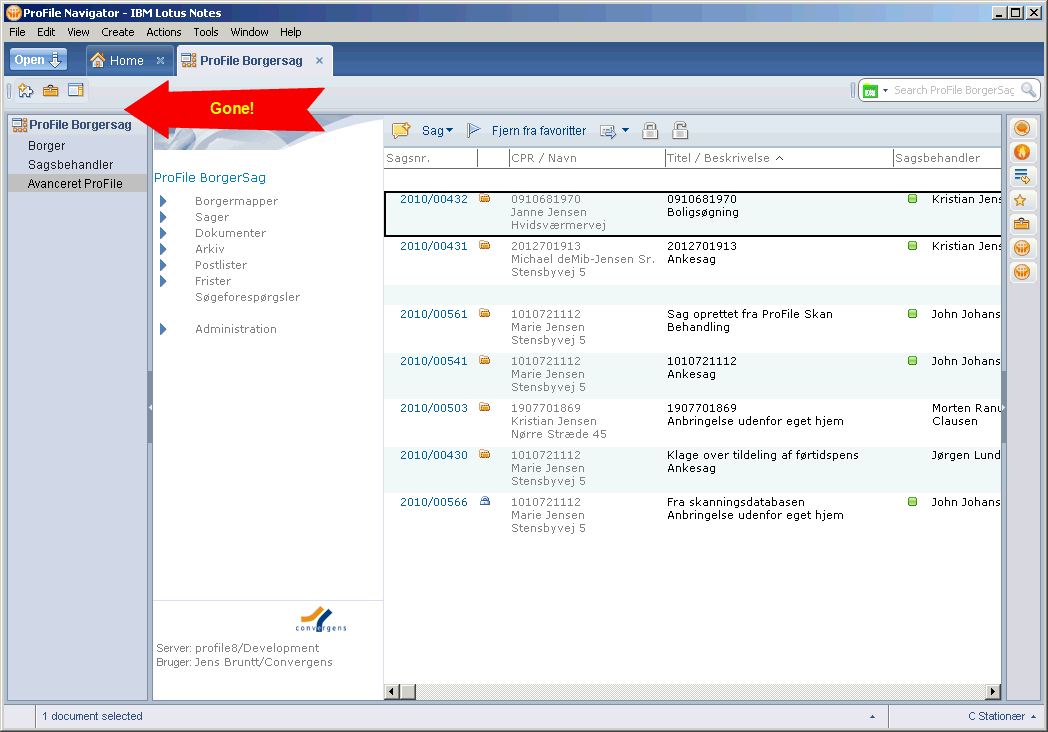Click the green status square for case 2010/00432
Viewport: 1048px width, 732px height.
point(912,199)
